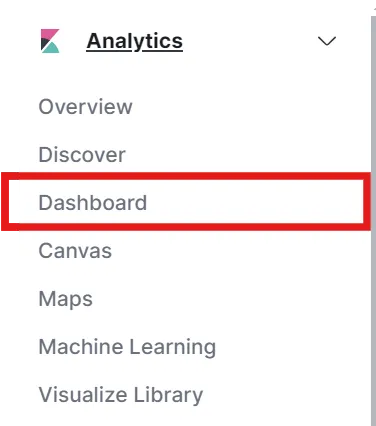Click the Discover nav link

point(82,155)
